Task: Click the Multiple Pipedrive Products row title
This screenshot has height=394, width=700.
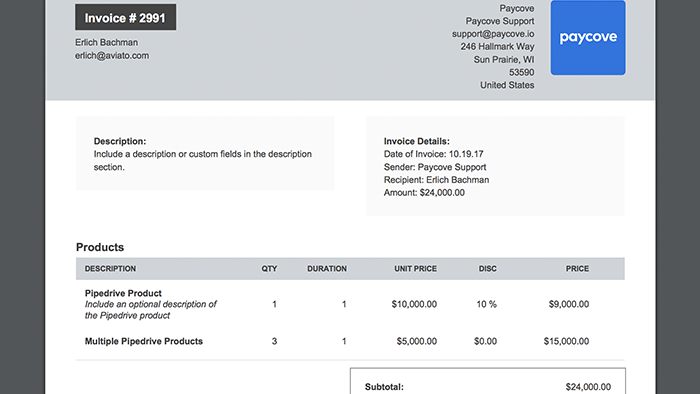Action: click(144, 341)
